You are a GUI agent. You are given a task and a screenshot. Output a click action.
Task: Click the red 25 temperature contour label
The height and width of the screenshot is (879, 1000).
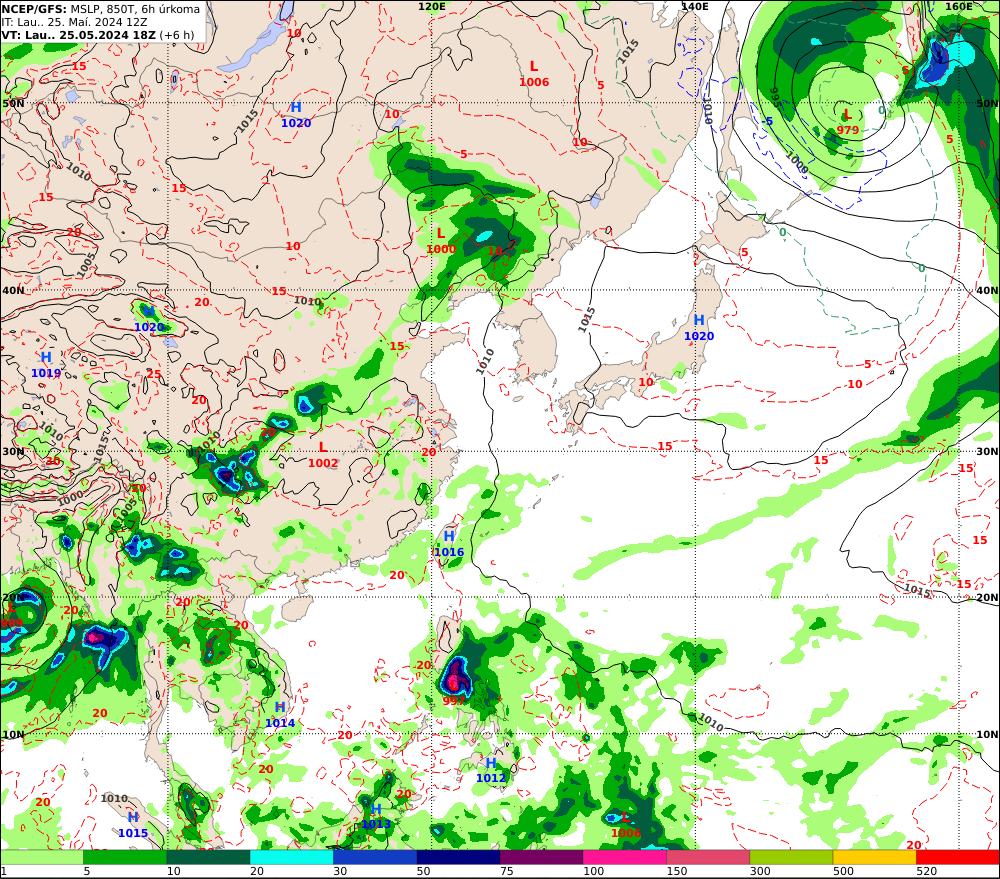(154, 373)
